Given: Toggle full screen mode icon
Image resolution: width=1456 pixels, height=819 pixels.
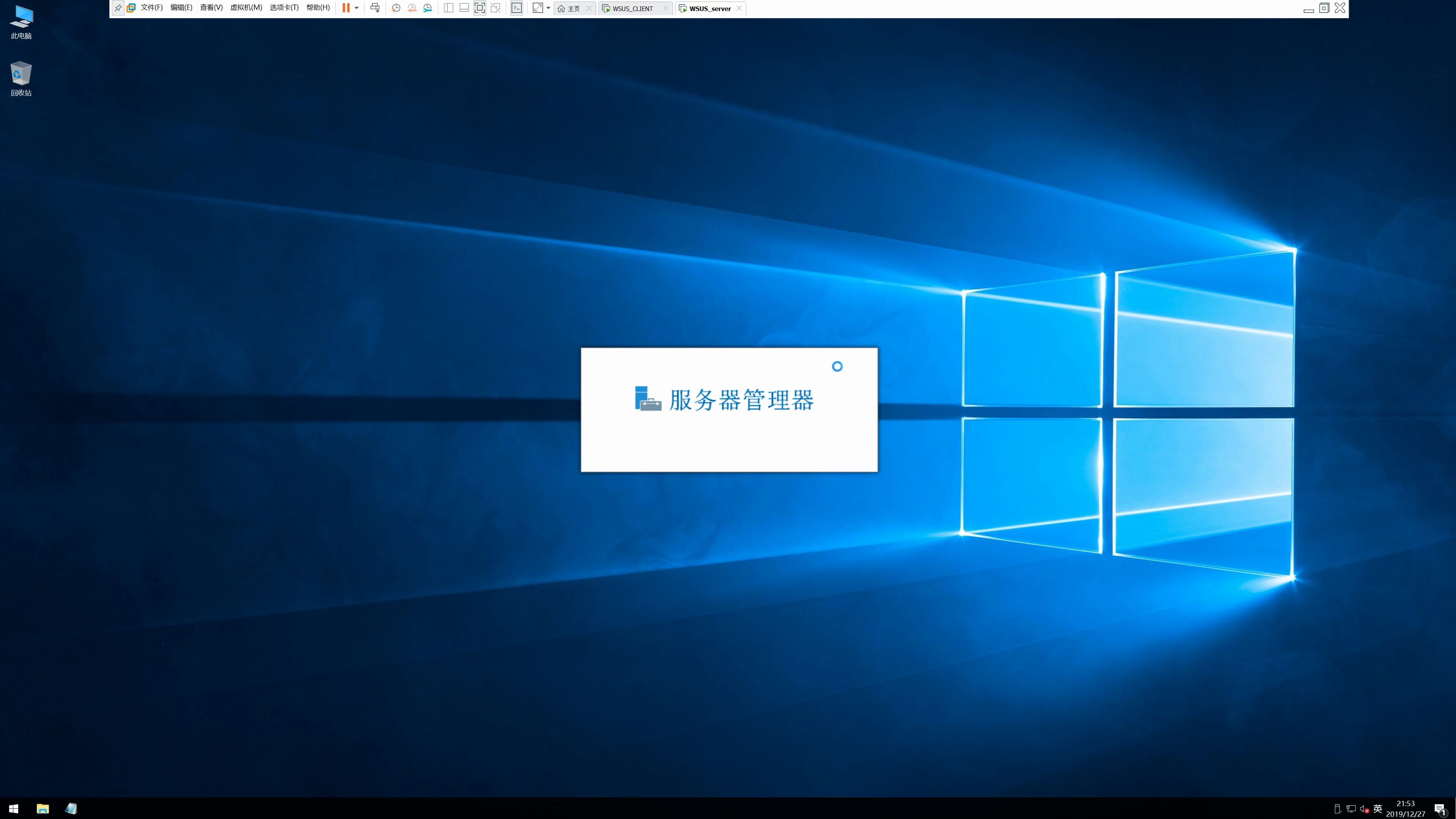Looking at the screenshot, I should [480, 8].
